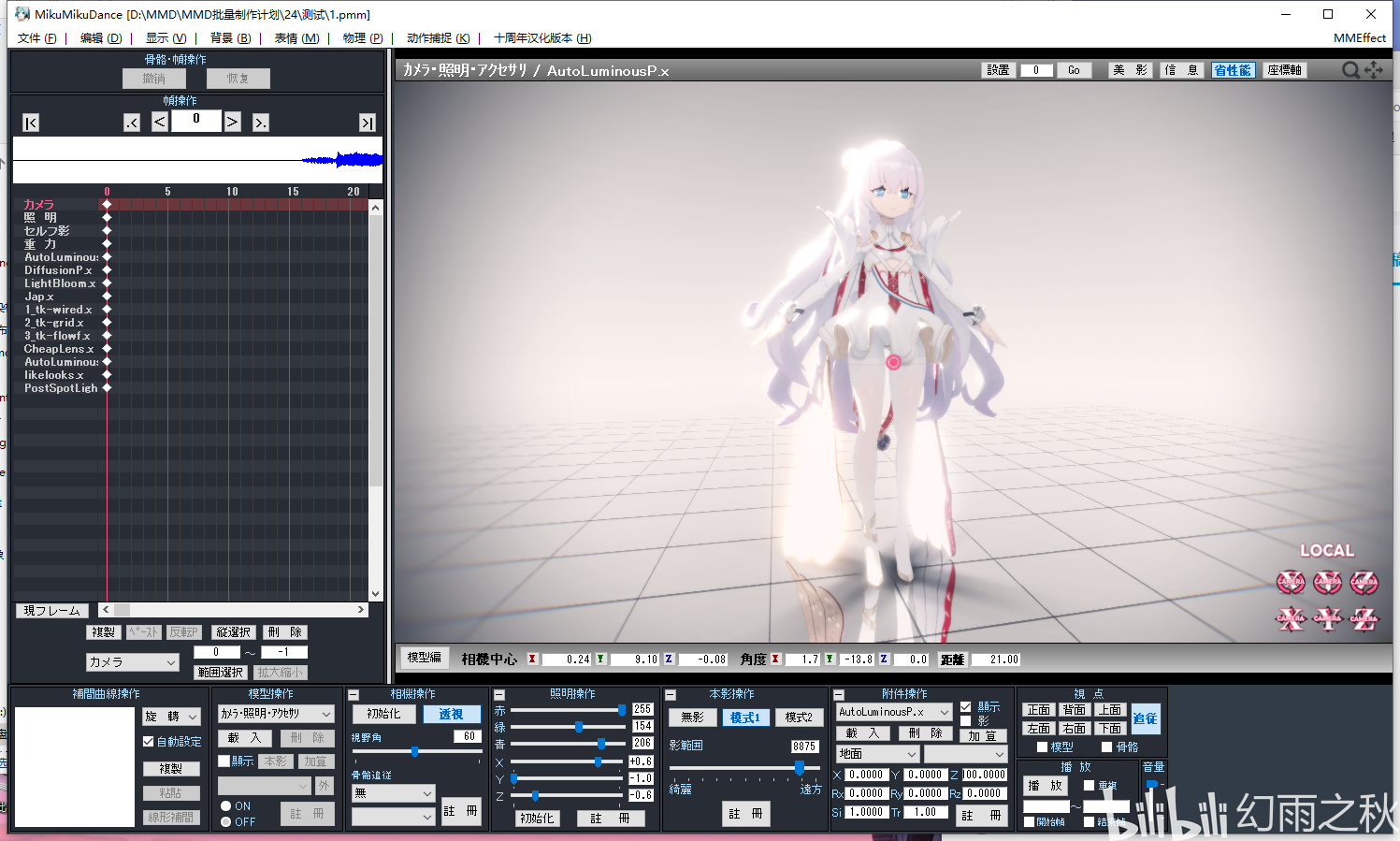
Task: Adjust the 視野角 field-of-view slider
Action: pos(417,751)
